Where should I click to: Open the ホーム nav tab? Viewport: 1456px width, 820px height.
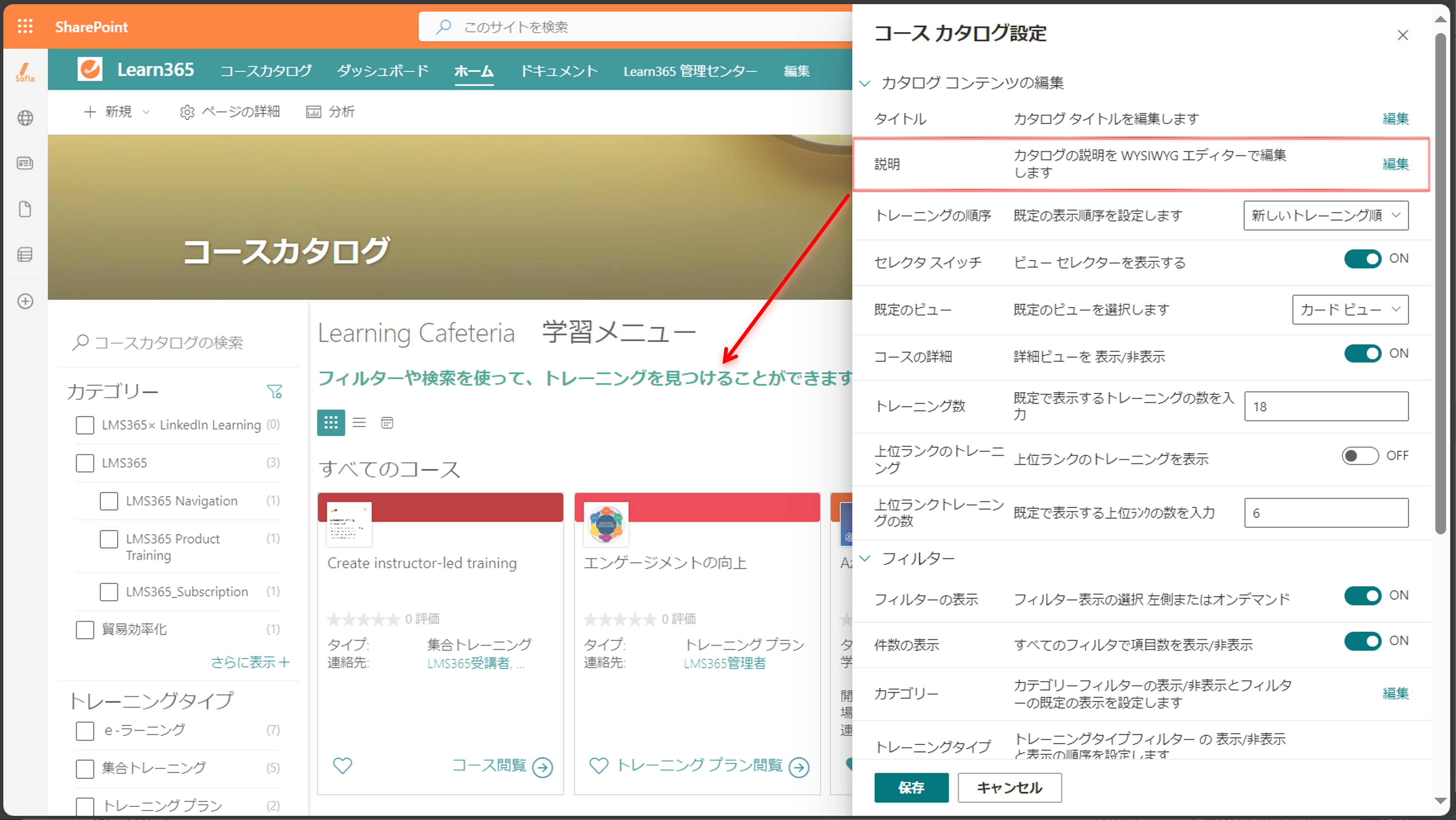coord(474,71)
